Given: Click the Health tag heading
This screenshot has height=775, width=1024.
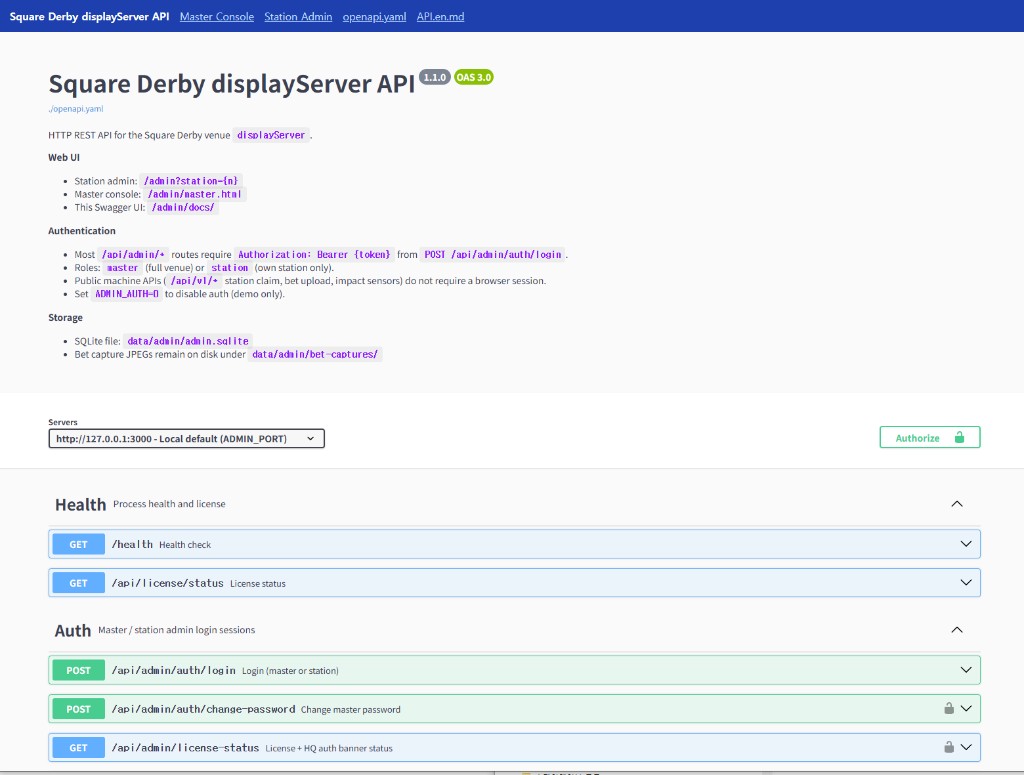Looking at the screenshot, I should pyautogui.click(x=80, y=505).
